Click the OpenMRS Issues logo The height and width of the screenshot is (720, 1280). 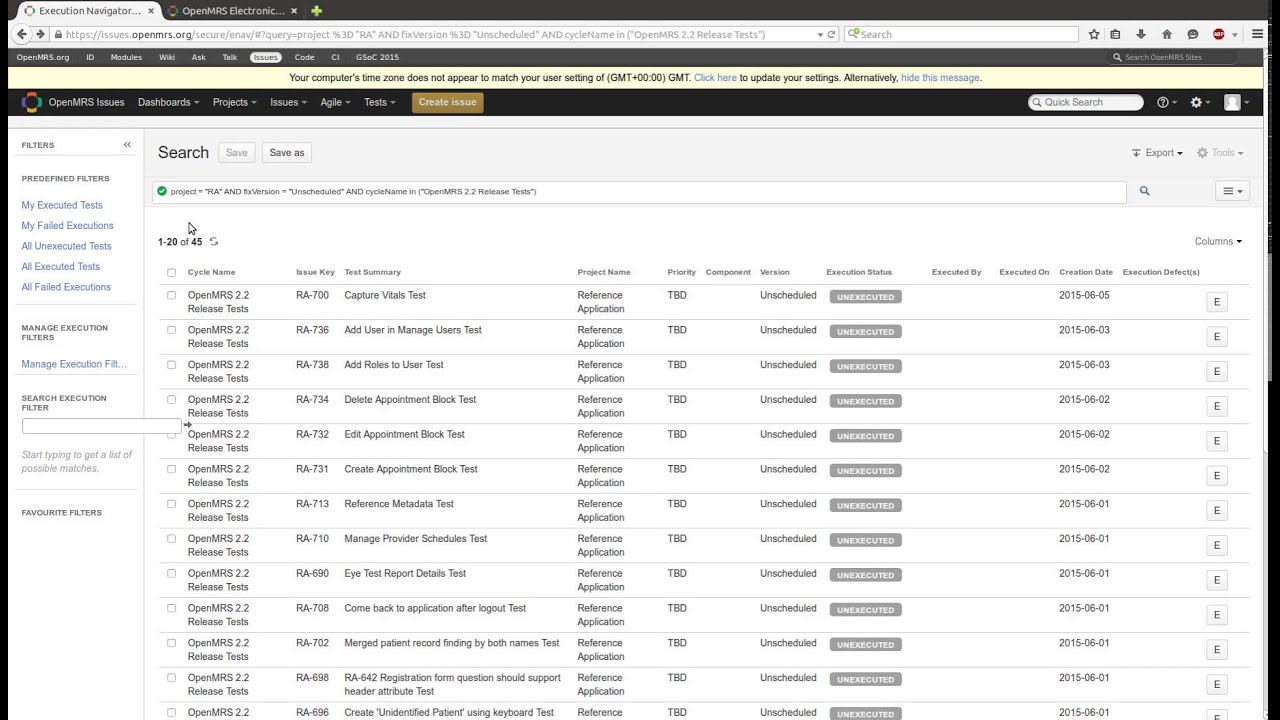pyautogui.click(x=73, y=102)
